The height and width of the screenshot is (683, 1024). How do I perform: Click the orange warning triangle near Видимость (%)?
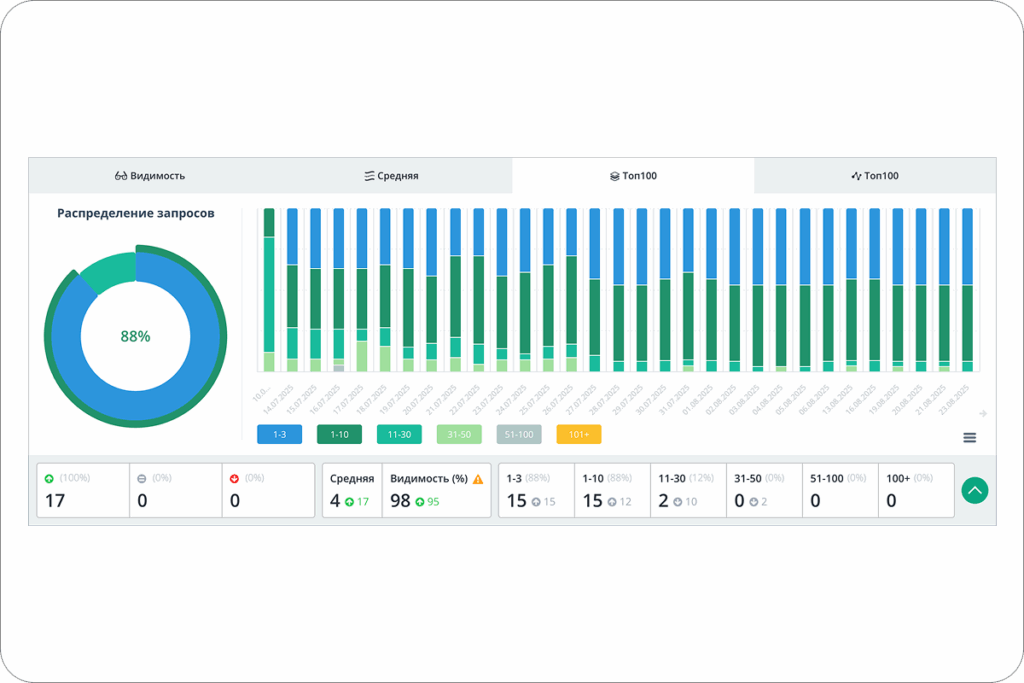[478, 479]
